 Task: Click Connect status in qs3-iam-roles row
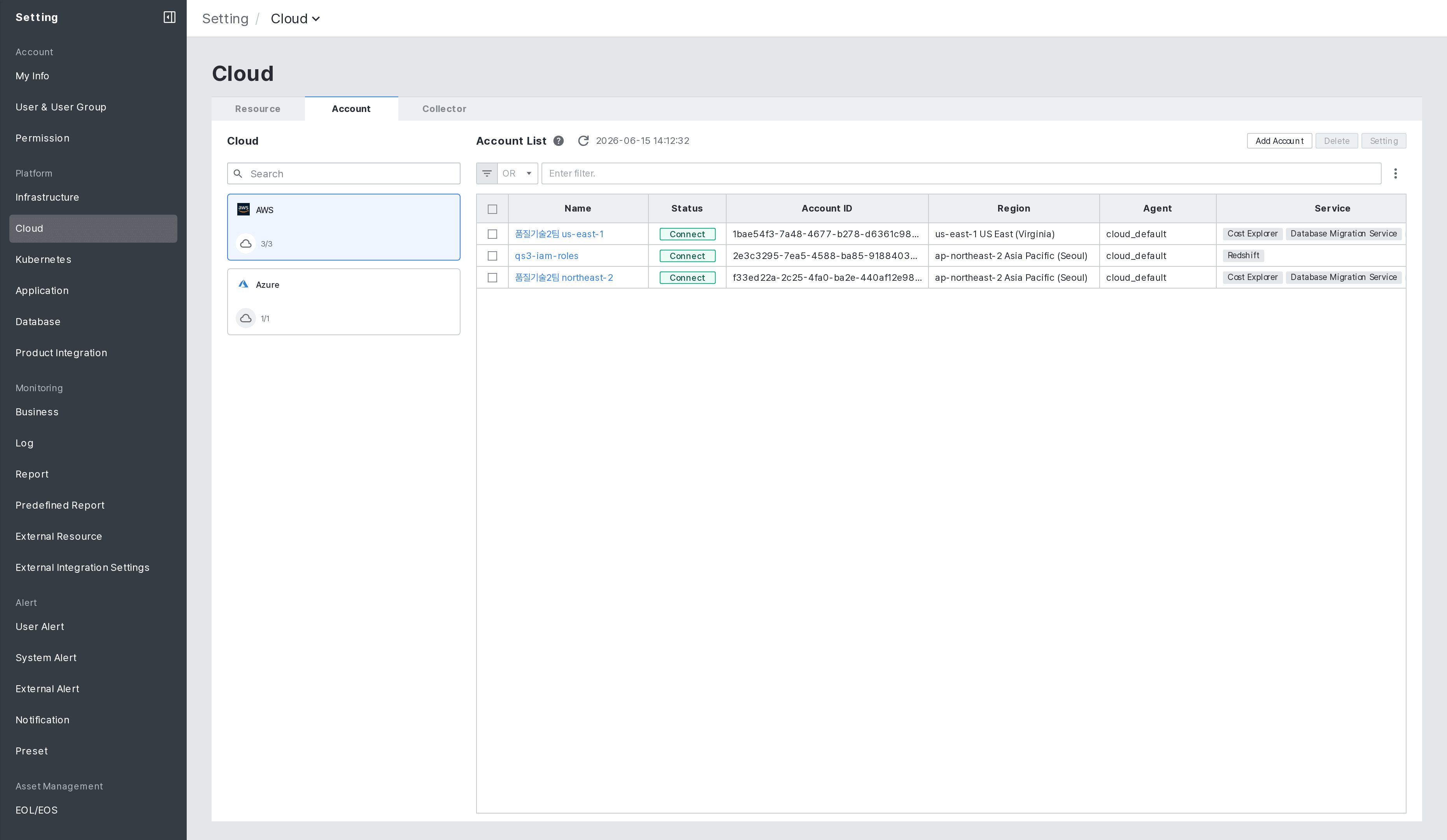(x=687, y=256)
